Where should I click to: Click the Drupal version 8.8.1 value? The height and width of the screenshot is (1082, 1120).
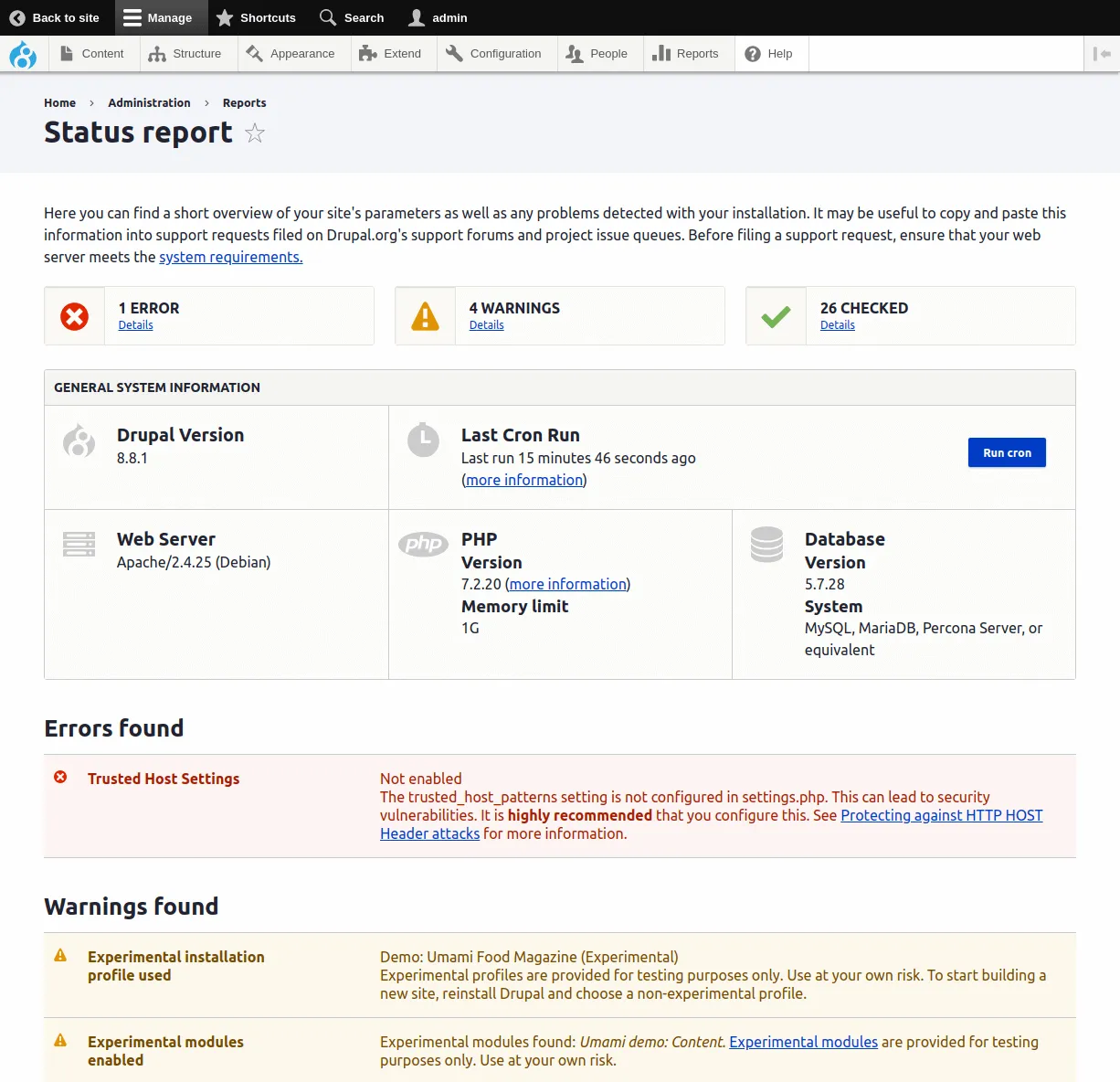coord(132,459)
